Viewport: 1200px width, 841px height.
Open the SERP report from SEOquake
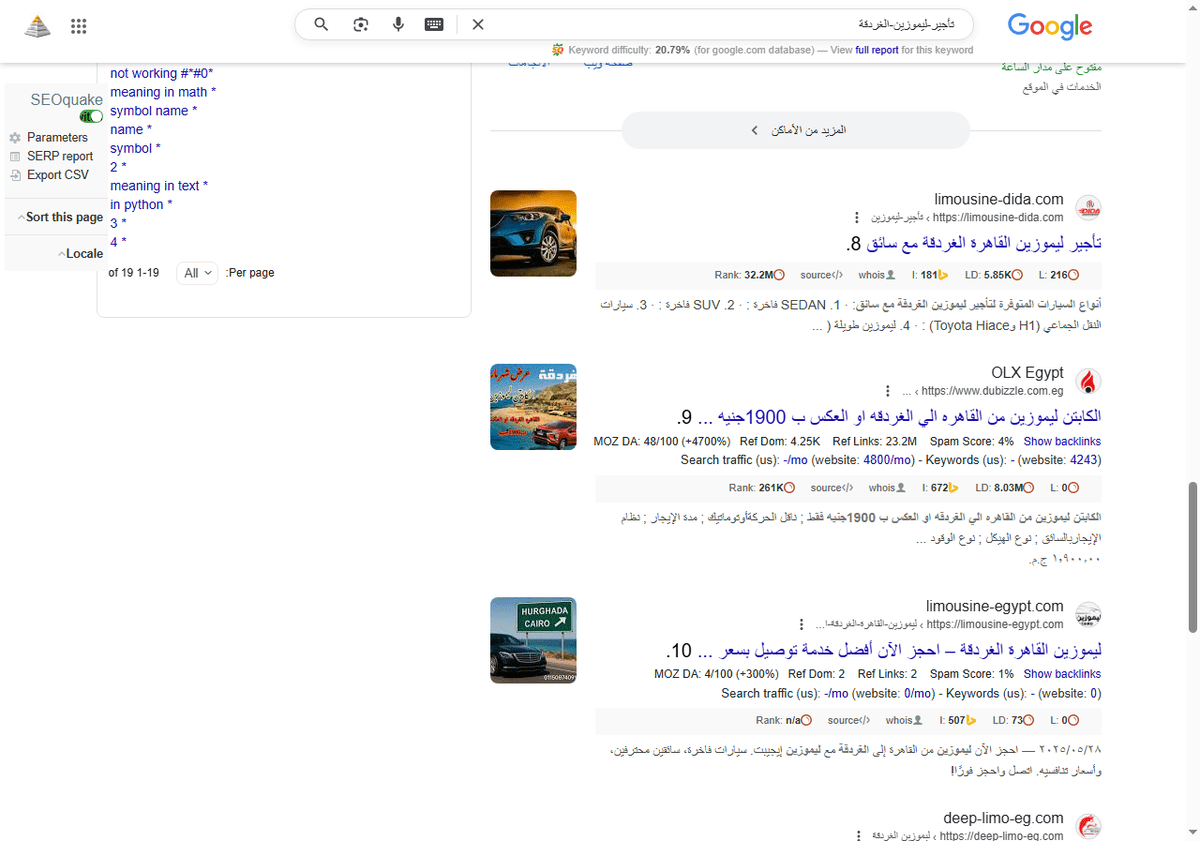(x=59, y=156)
